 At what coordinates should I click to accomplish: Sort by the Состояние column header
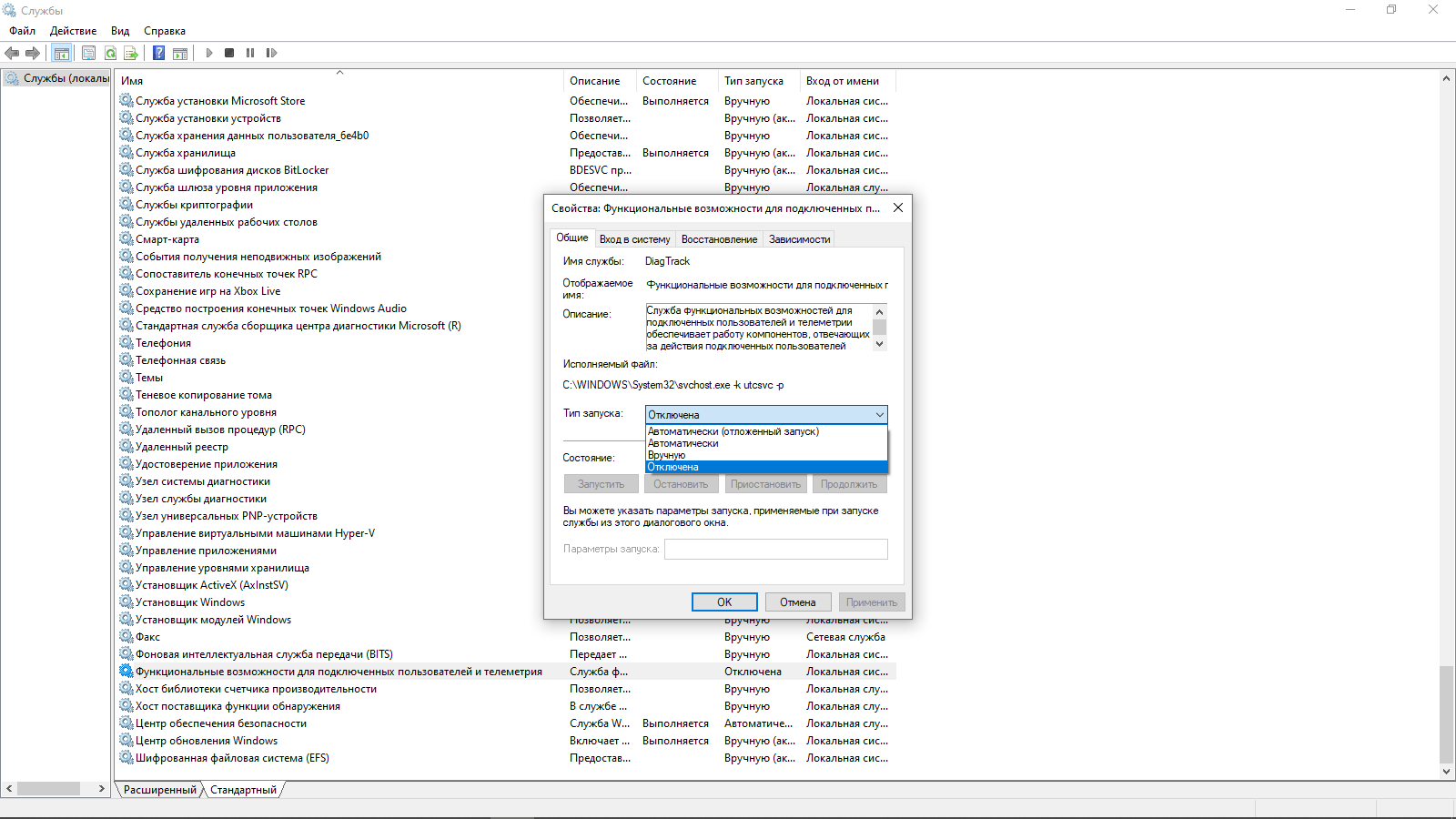pos(677,81)
